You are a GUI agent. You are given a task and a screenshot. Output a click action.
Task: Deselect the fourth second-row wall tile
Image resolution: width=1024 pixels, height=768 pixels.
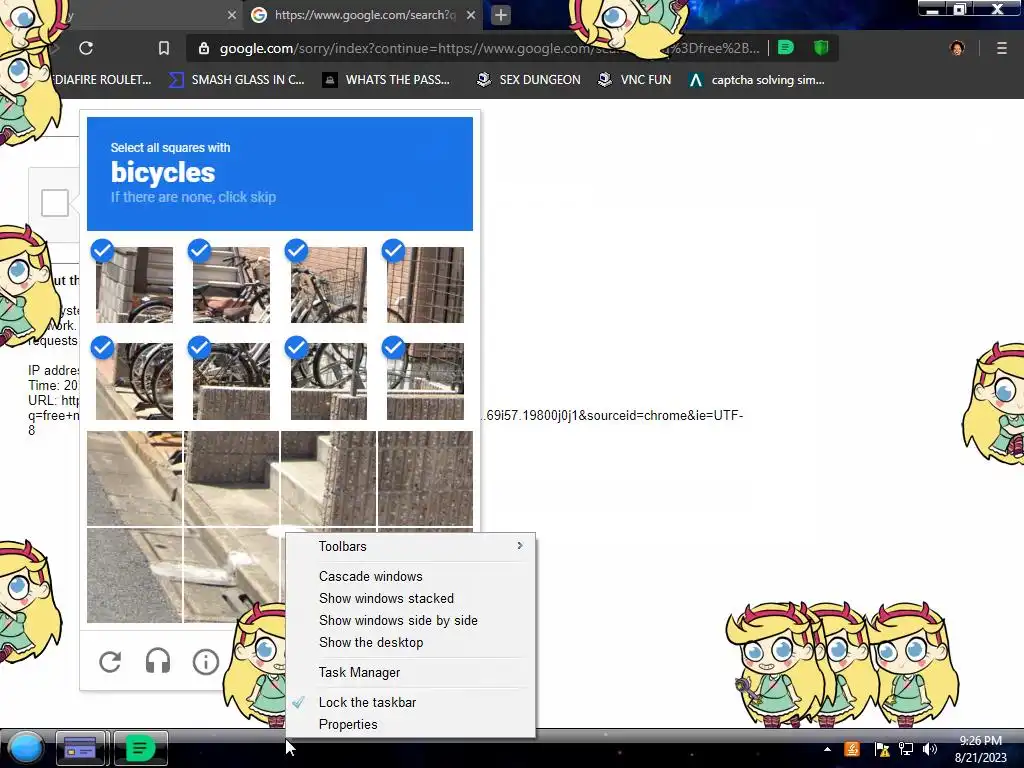(x=425, y=381)
